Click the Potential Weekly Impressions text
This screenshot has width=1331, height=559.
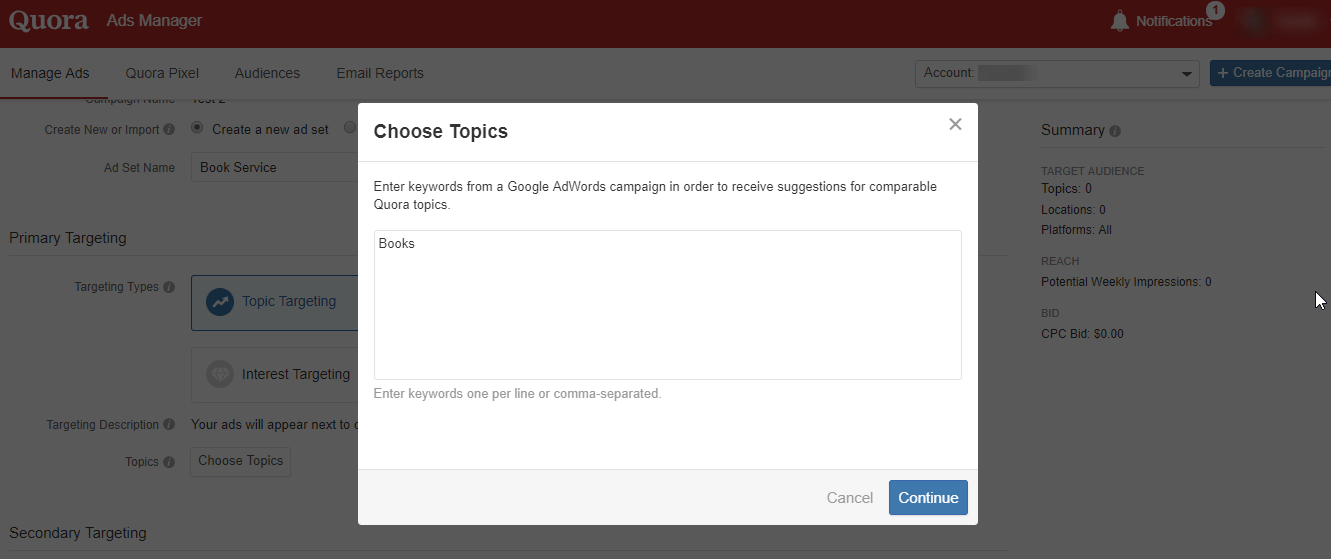[1126, 282]
